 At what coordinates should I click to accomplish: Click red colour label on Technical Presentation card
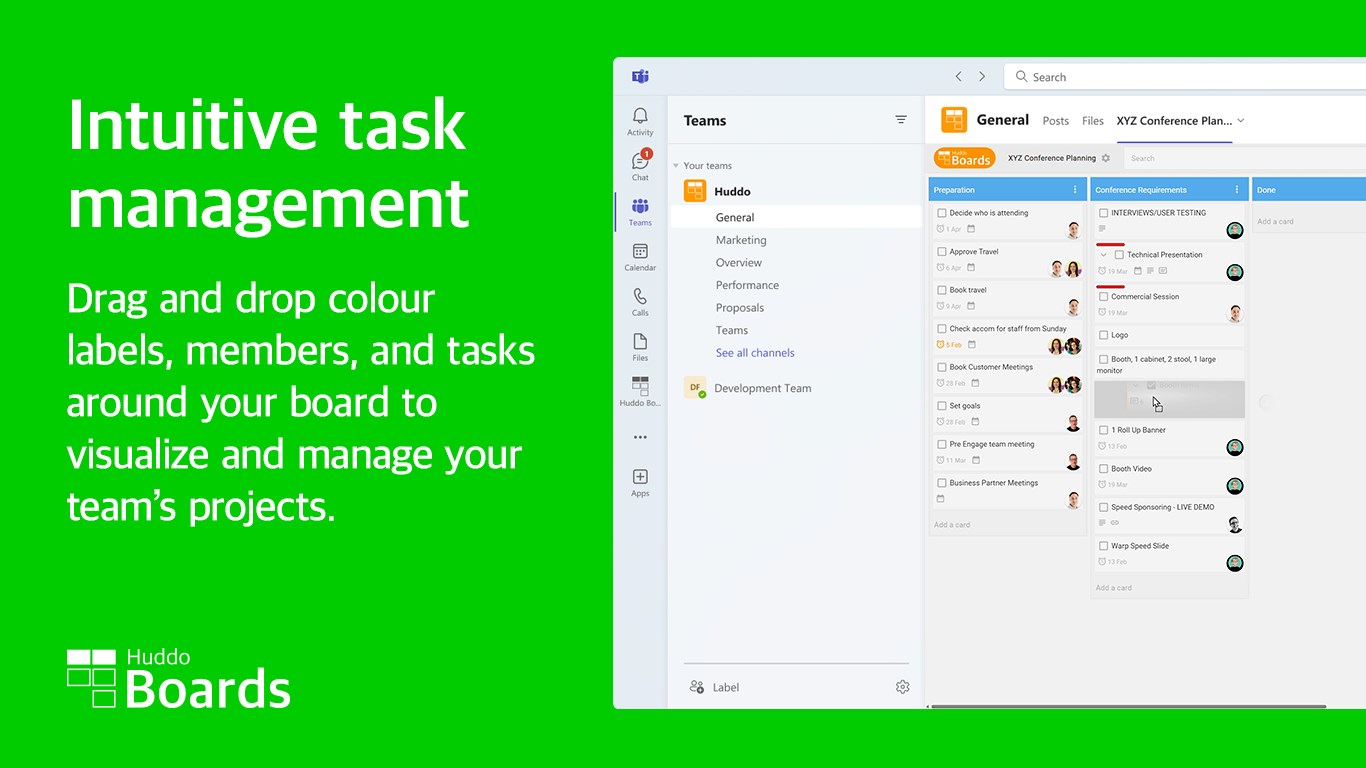1111,245
